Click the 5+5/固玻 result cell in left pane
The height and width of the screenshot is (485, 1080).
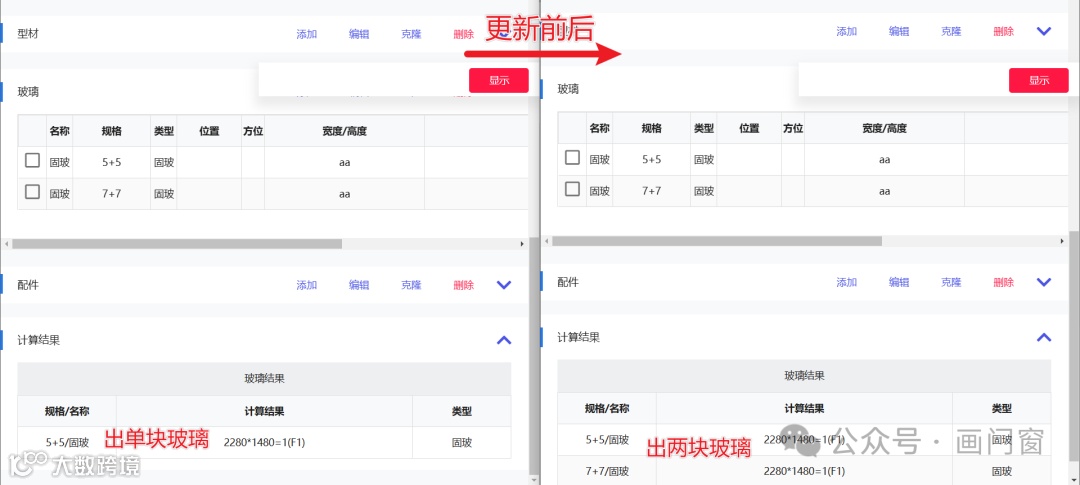coord(68,442)
